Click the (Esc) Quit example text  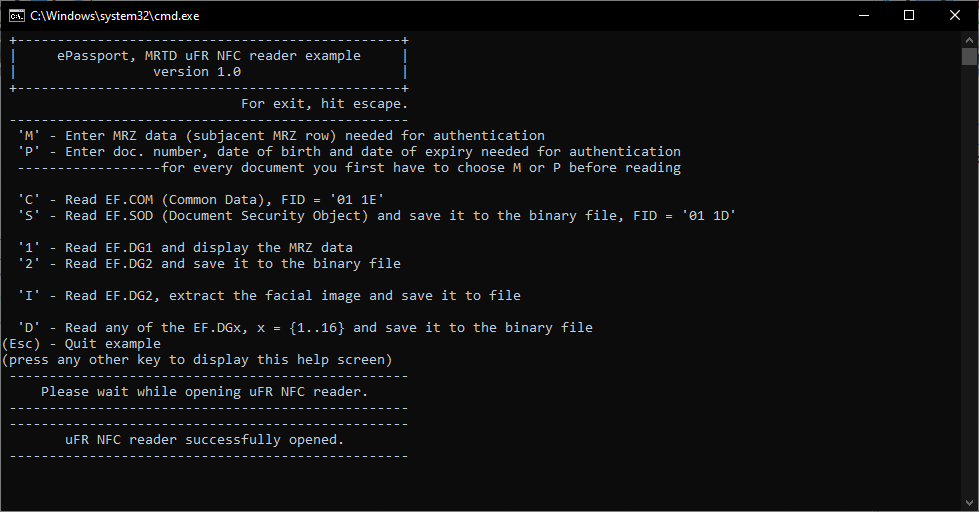point(81,344)
